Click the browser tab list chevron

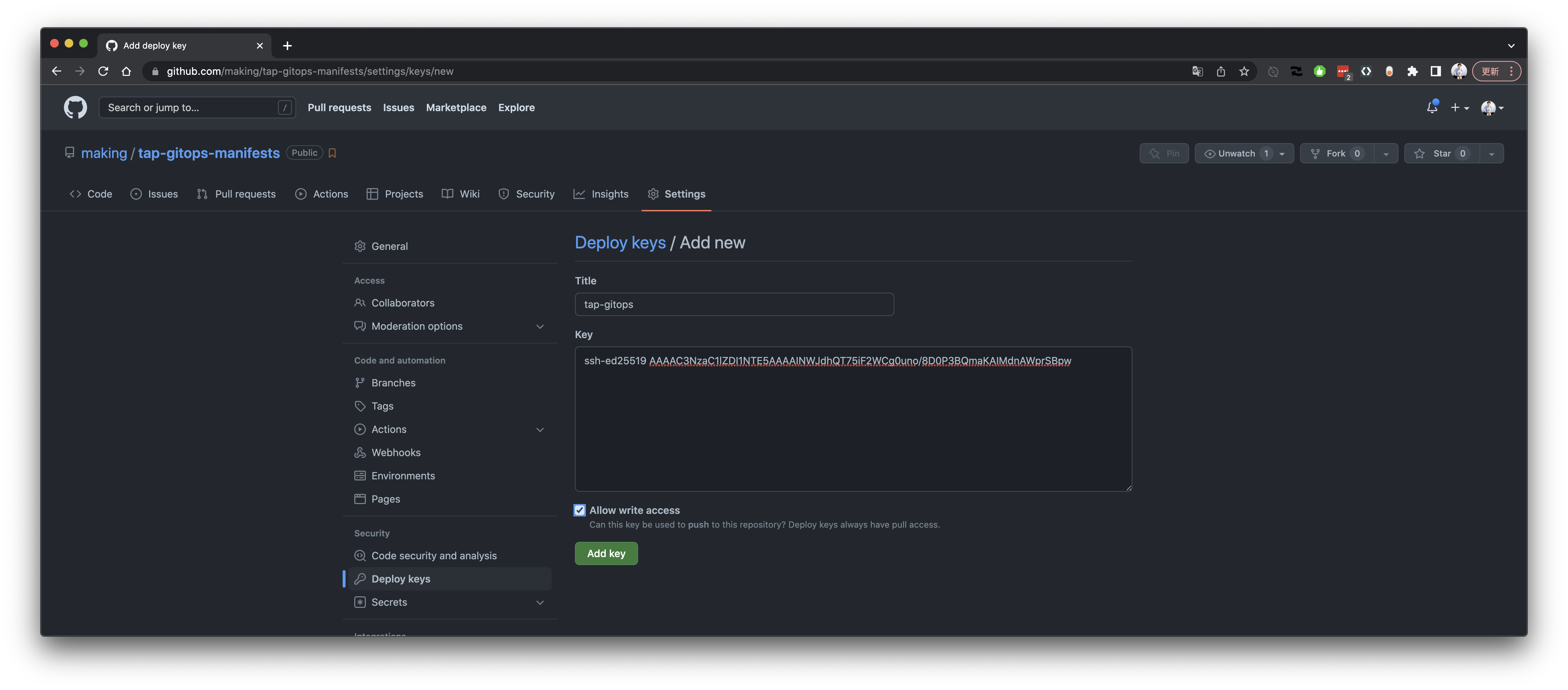coord(1511,46)
